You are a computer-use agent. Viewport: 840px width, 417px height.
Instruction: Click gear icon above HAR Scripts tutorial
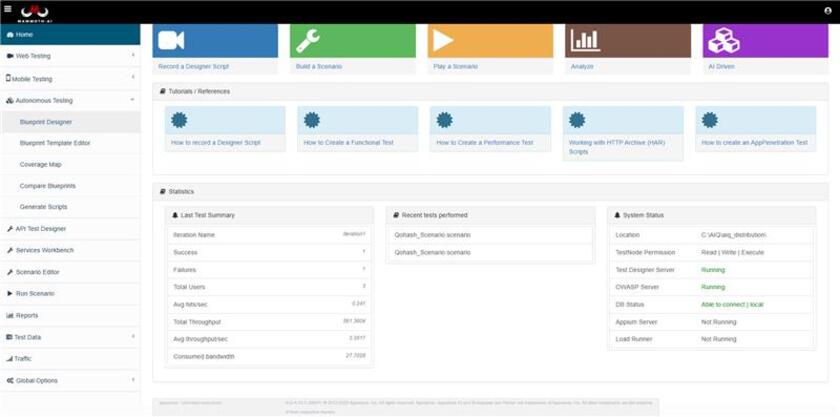[577, 120]
